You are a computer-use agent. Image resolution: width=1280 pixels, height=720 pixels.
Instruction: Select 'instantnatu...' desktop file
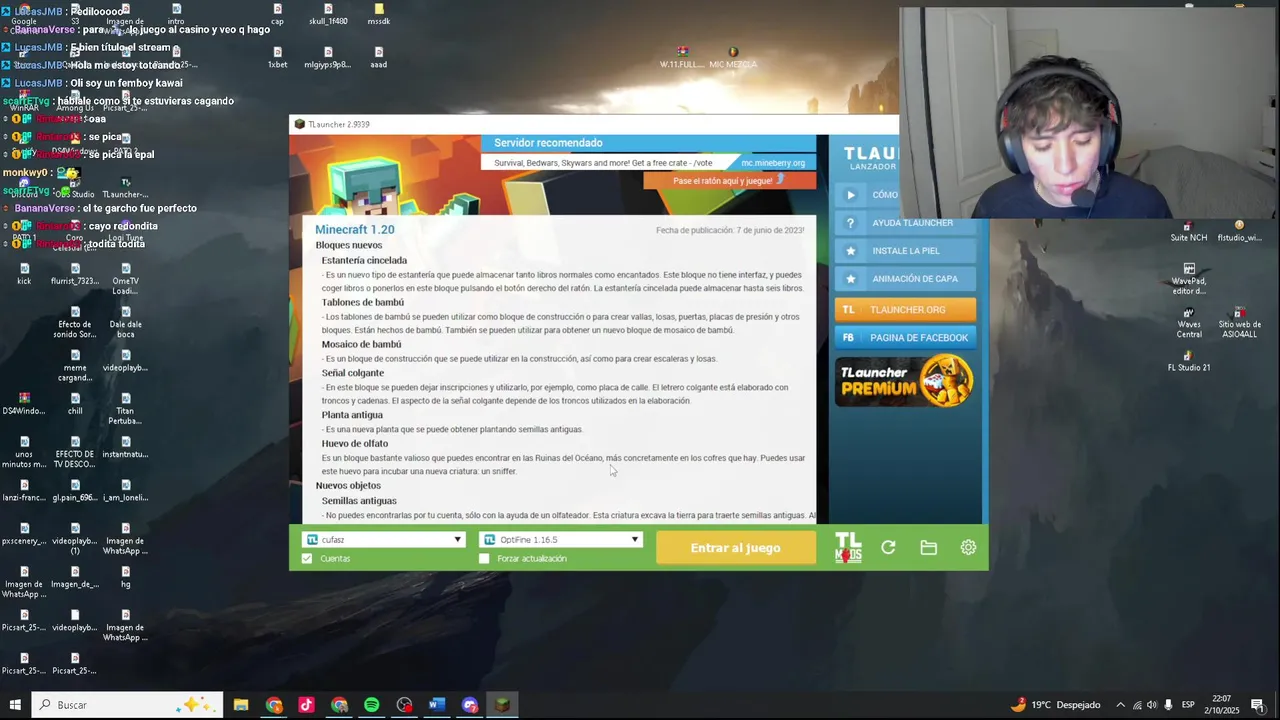coord(125,447)
